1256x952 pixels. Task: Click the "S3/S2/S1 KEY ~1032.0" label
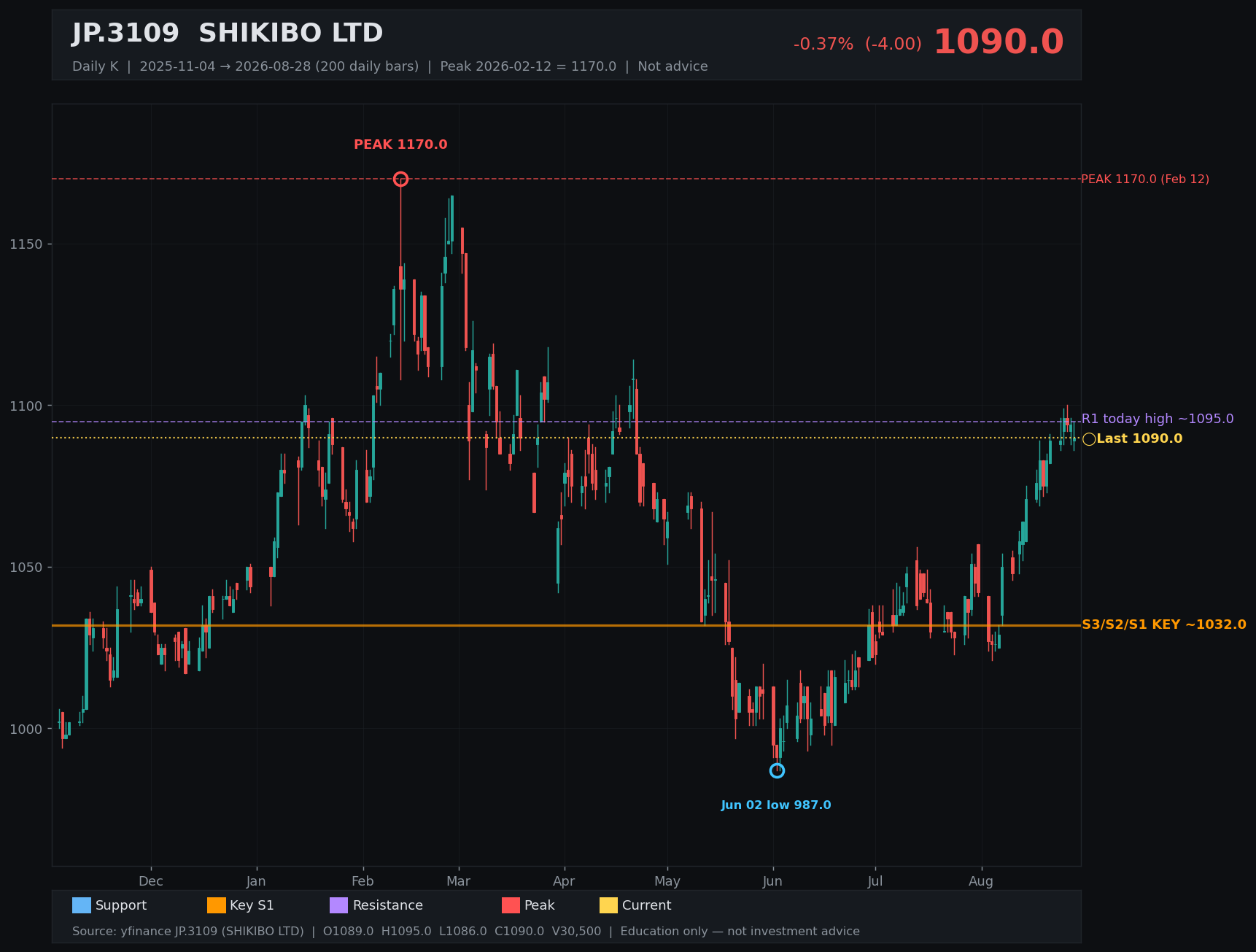click(x=1164, y=624)
